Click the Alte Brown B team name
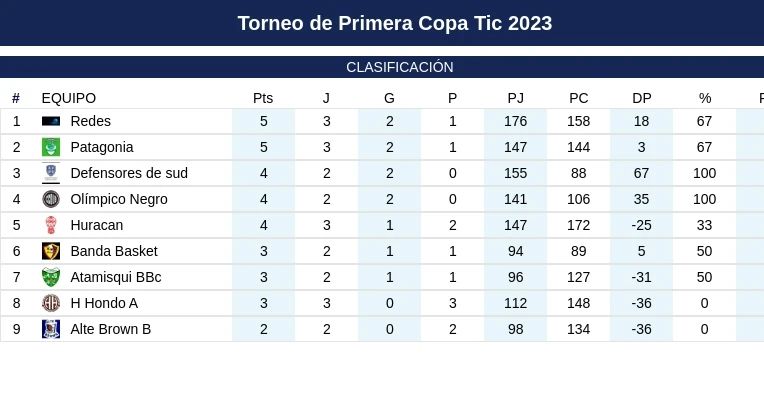Viewport: 764px width, 400px height. click(x=111, y=329)
